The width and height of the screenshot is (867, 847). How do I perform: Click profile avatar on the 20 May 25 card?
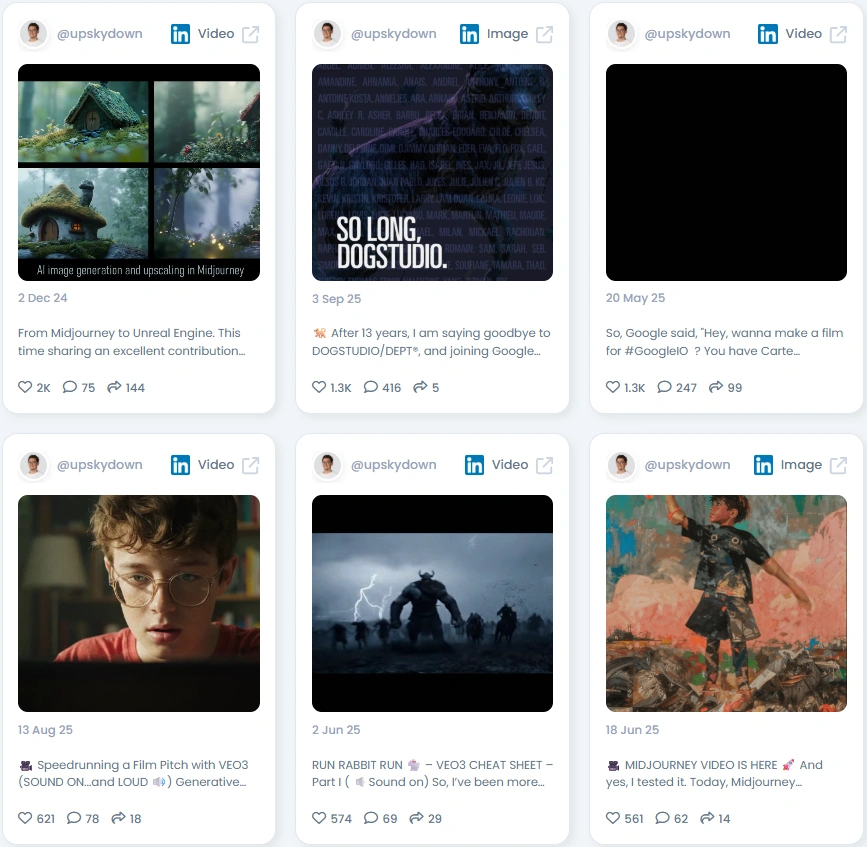(x=621, y=34)
